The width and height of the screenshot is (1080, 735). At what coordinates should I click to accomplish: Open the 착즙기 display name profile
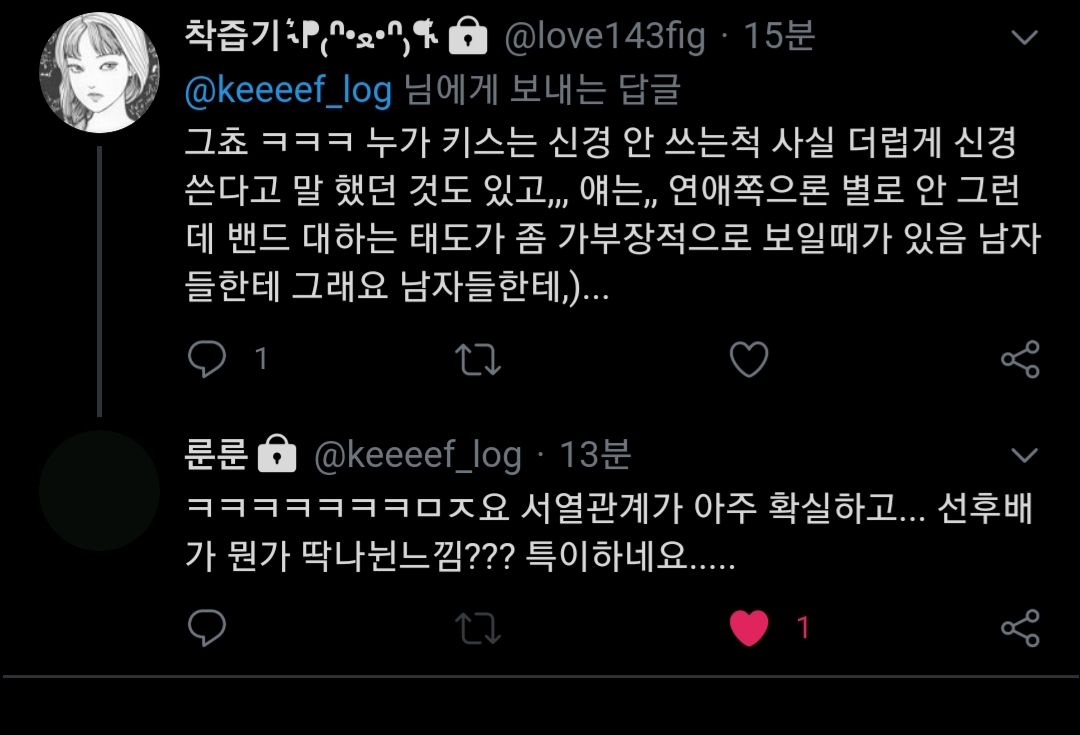coord(311,36)
